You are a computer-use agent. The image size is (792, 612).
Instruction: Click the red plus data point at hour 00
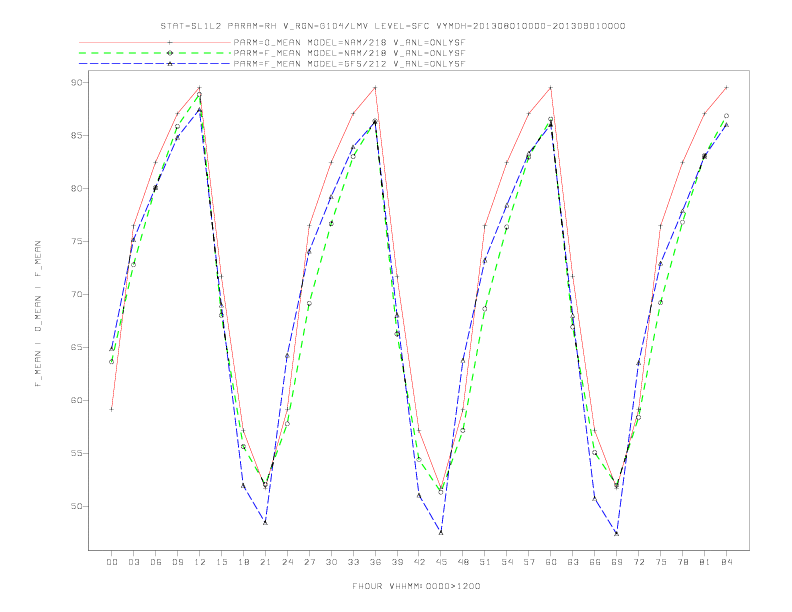click(112, 409)
